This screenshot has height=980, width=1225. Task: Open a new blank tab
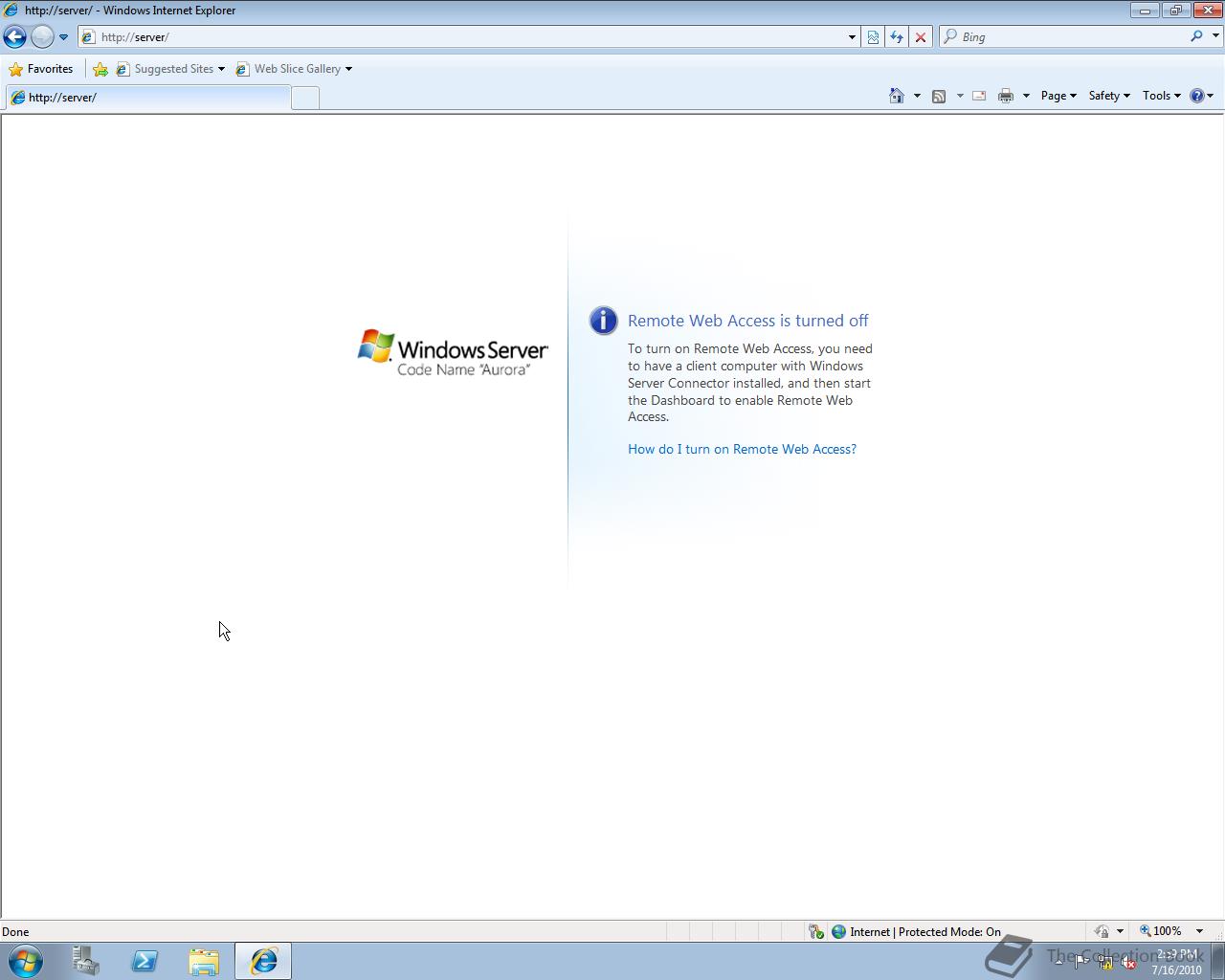click(x=305, y=98)
